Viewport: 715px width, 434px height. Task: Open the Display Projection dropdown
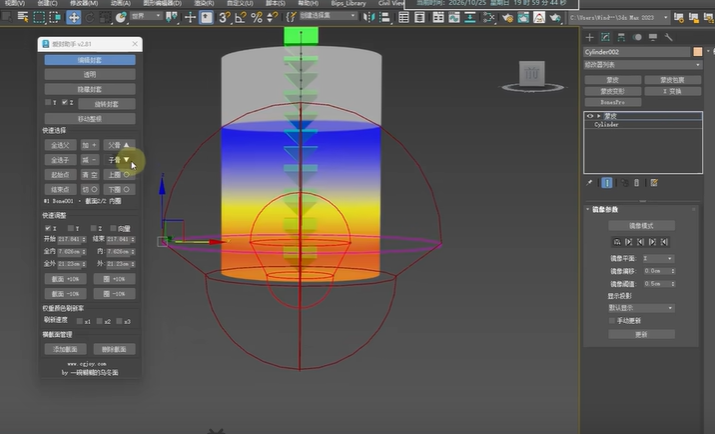click(x=641, y=308)
